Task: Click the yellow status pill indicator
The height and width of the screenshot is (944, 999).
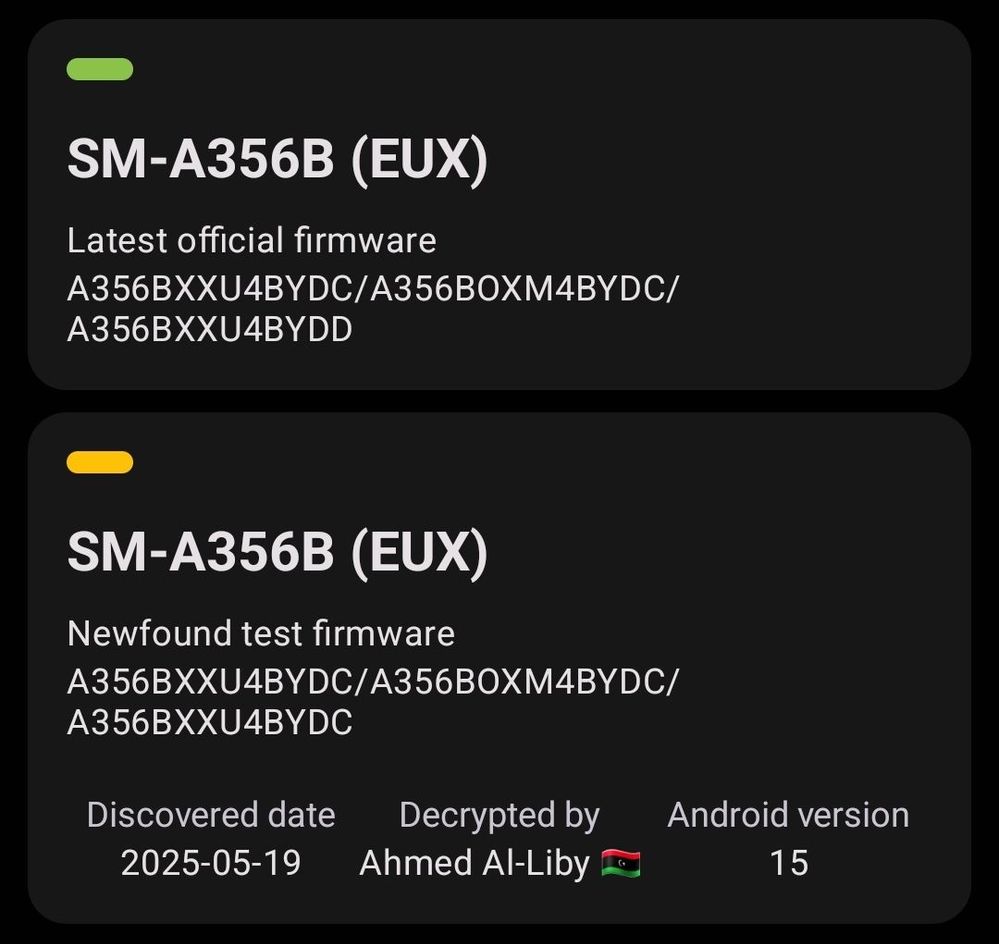Action: tap(100, 462)
